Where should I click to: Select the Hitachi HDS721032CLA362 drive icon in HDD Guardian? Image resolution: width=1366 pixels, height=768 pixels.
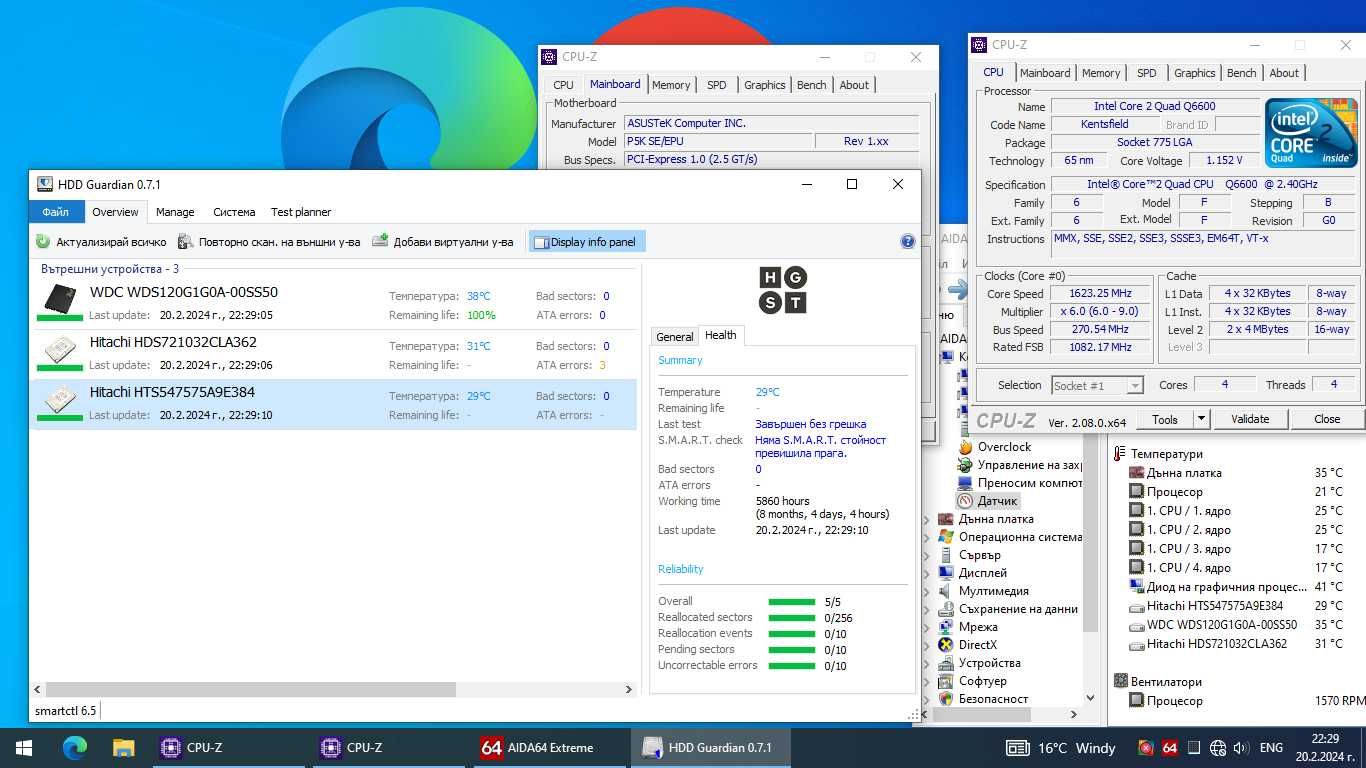[x=60, y=349]
